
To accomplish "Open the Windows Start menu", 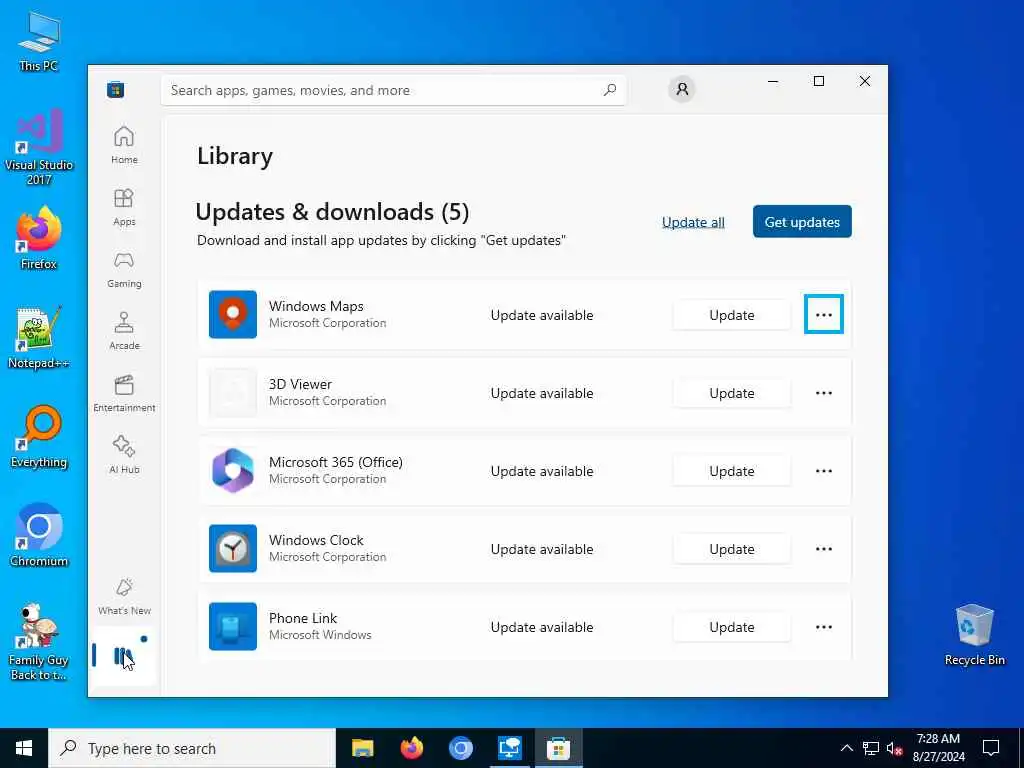I will tap(24, 748).
